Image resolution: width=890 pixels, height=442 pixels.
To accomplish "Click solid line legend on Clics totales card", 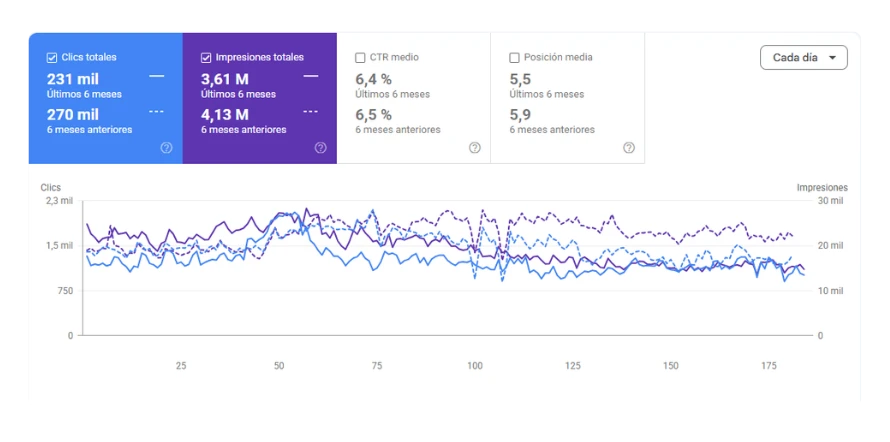I will (x=157, y=76).
